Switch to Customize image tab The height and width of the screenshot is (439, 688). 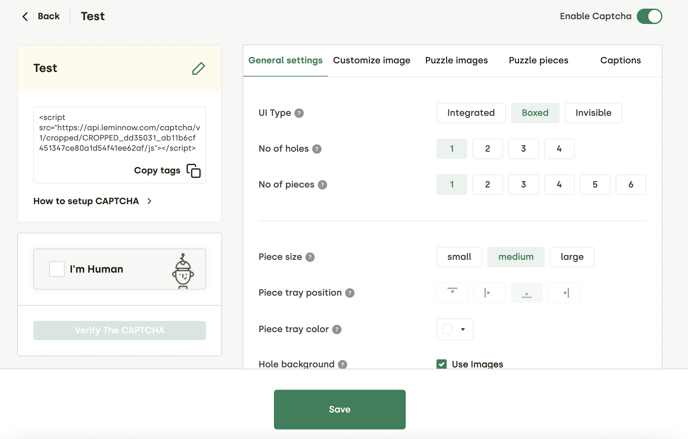click(x=372, y=61)
